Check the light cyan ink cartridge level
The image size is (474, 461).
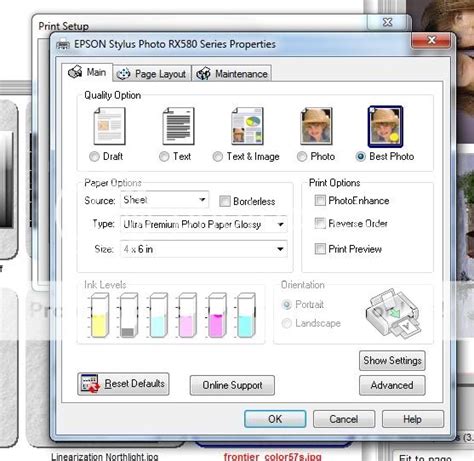[158, 315]
